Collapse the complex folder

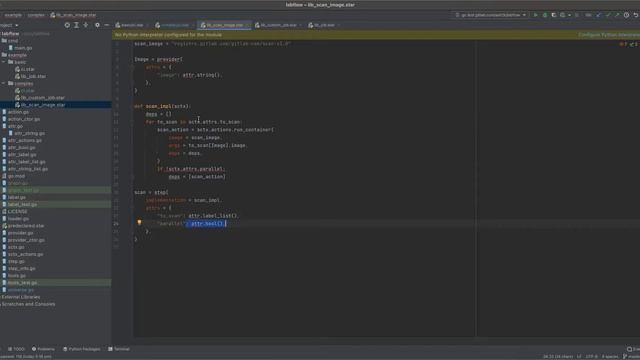pos(4,83)
